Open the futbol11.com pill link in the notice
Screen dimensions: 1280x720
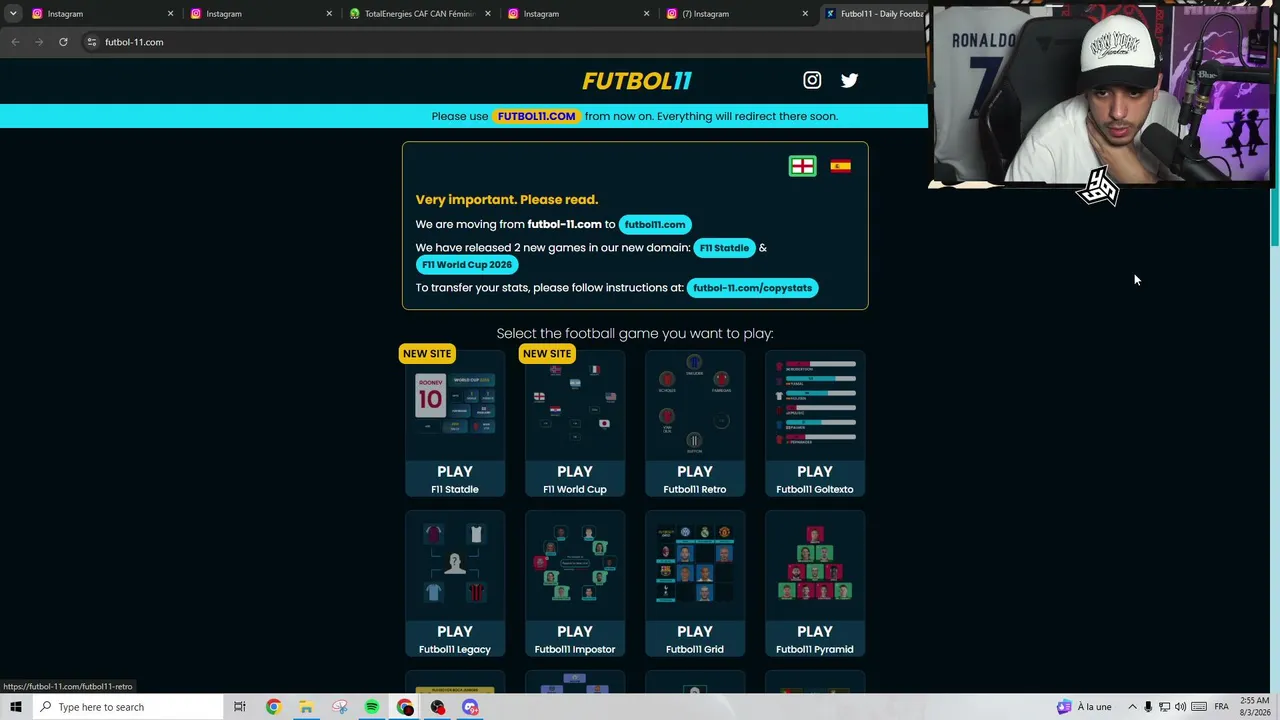tap(655, 225)
